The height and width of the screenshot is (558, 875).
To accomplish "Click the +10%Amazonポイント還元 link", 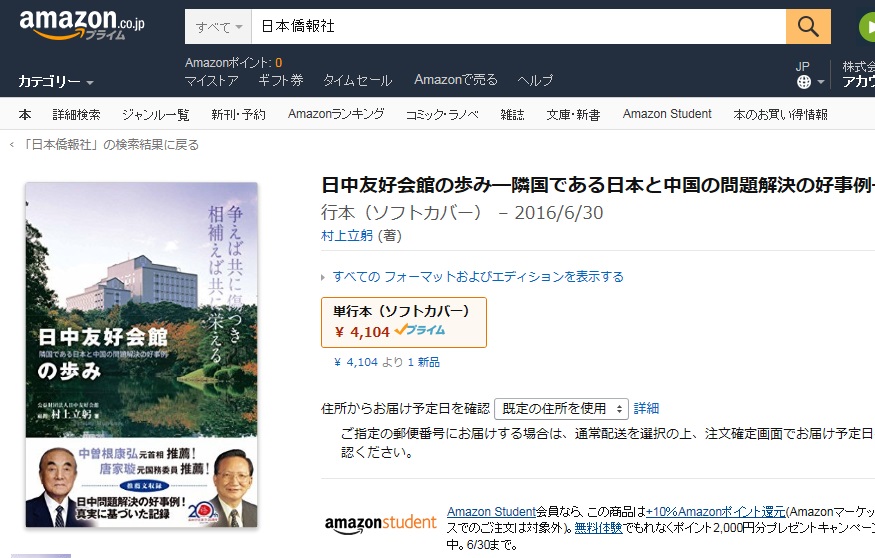I will 715,512.
